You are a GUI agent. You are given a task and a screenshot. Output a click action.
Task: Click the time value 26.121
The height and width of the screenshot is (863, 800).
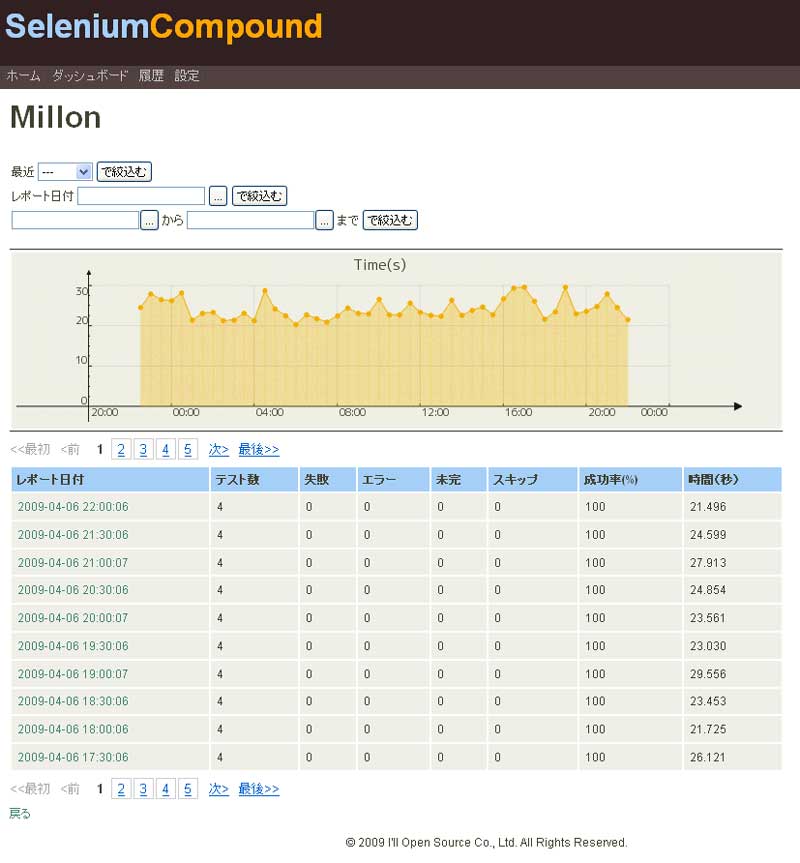[x=708, y=757]
